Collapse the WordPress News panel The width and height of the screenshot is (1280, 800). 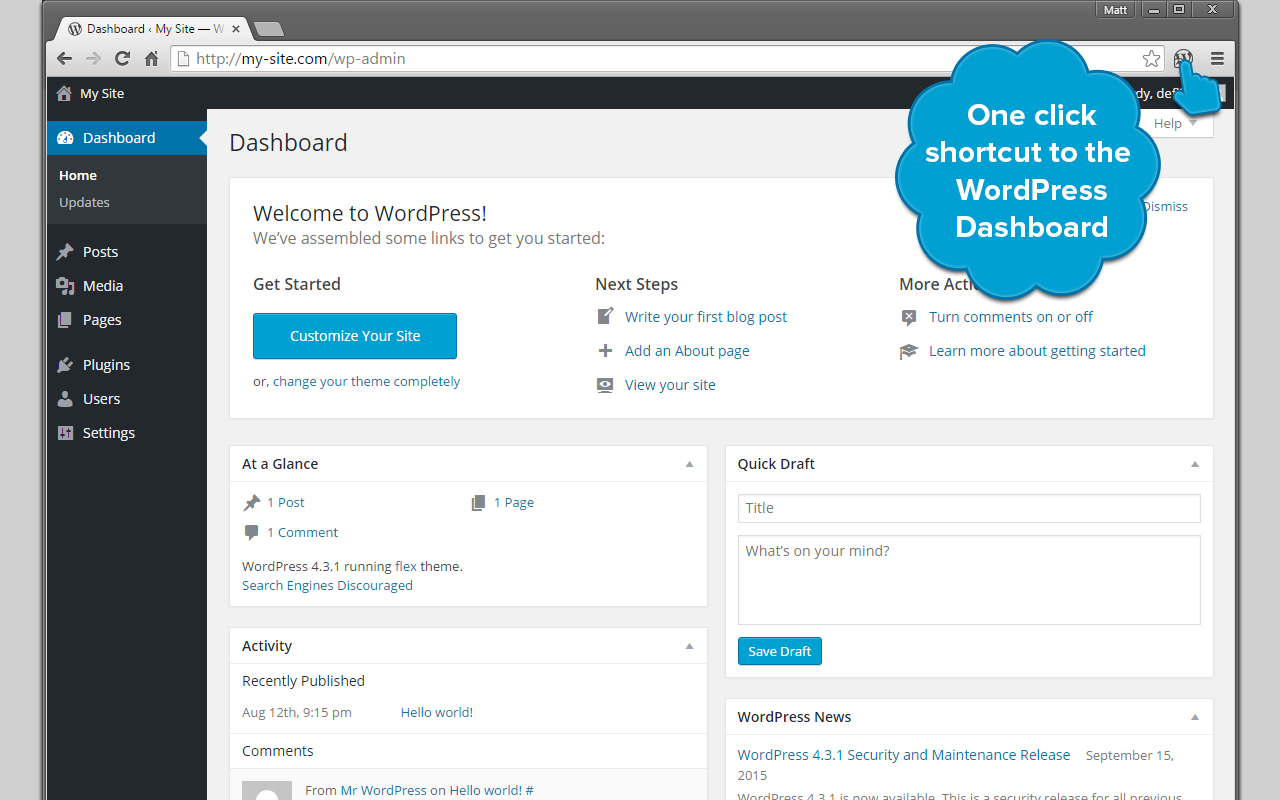pyautogui.click(x=1195, y=717)
